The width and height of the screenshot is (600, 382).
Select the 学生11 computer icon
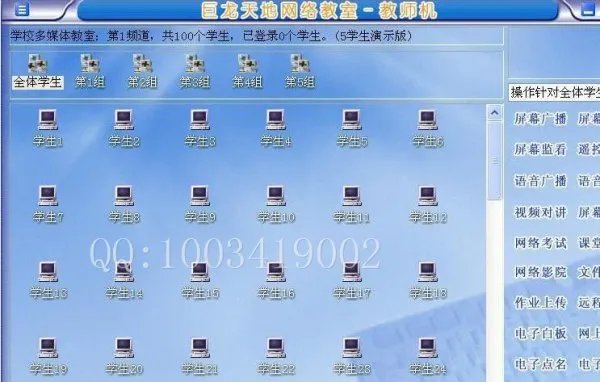click(x=352, y=196)
